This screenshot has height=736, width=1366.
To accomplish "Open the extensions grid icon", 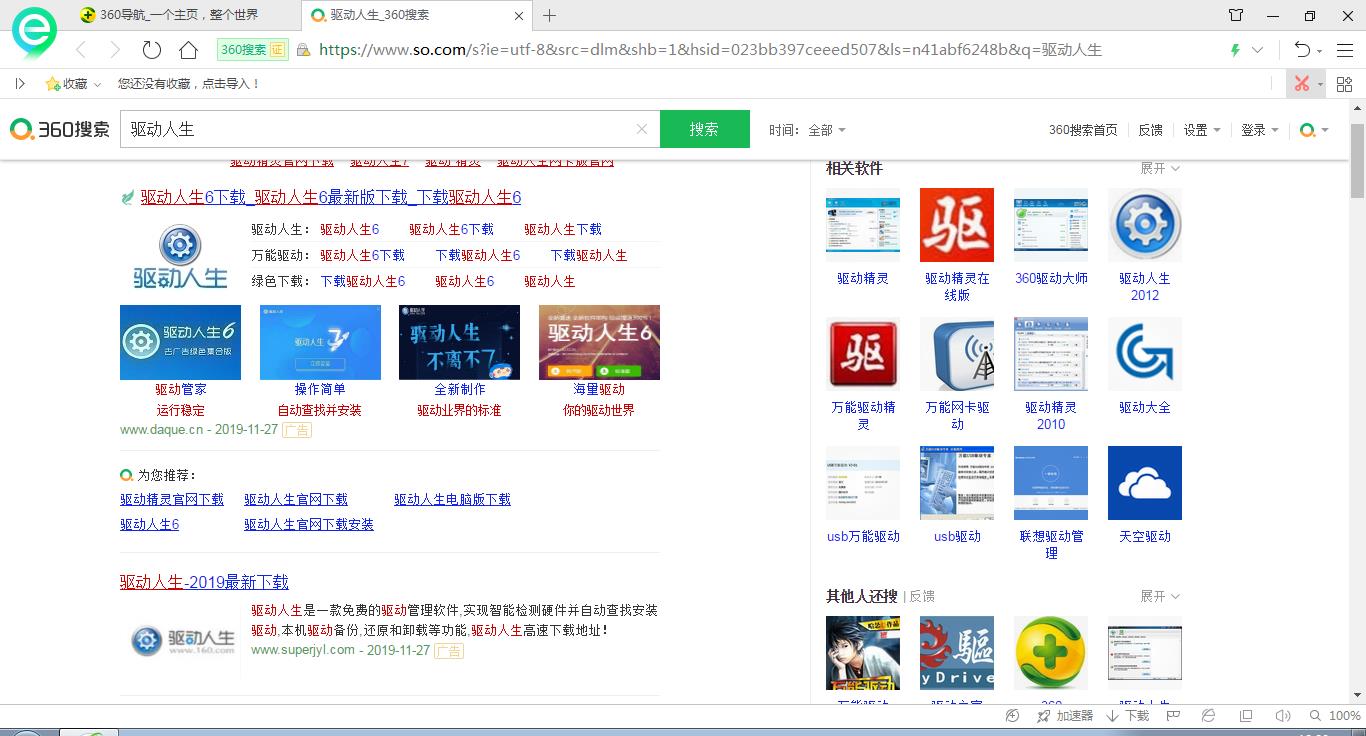I will tap(1344, 84).
